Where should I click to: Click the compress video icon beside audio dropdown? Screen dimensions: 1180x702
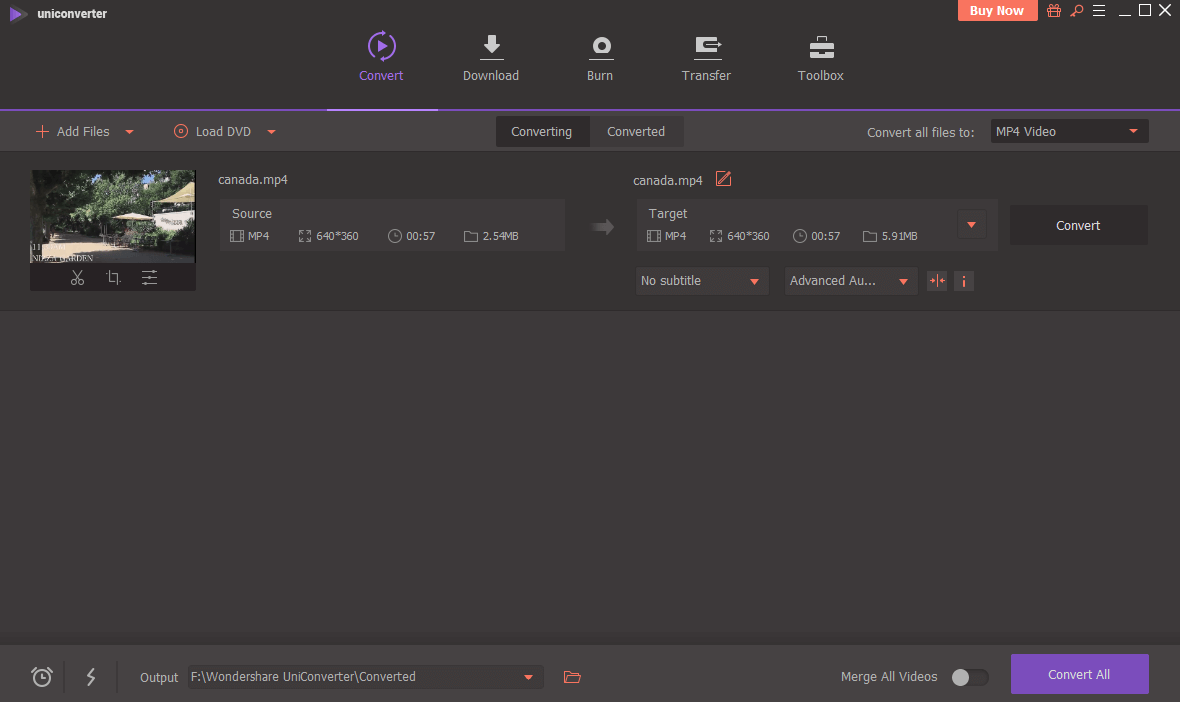click(x=937, y=281)
